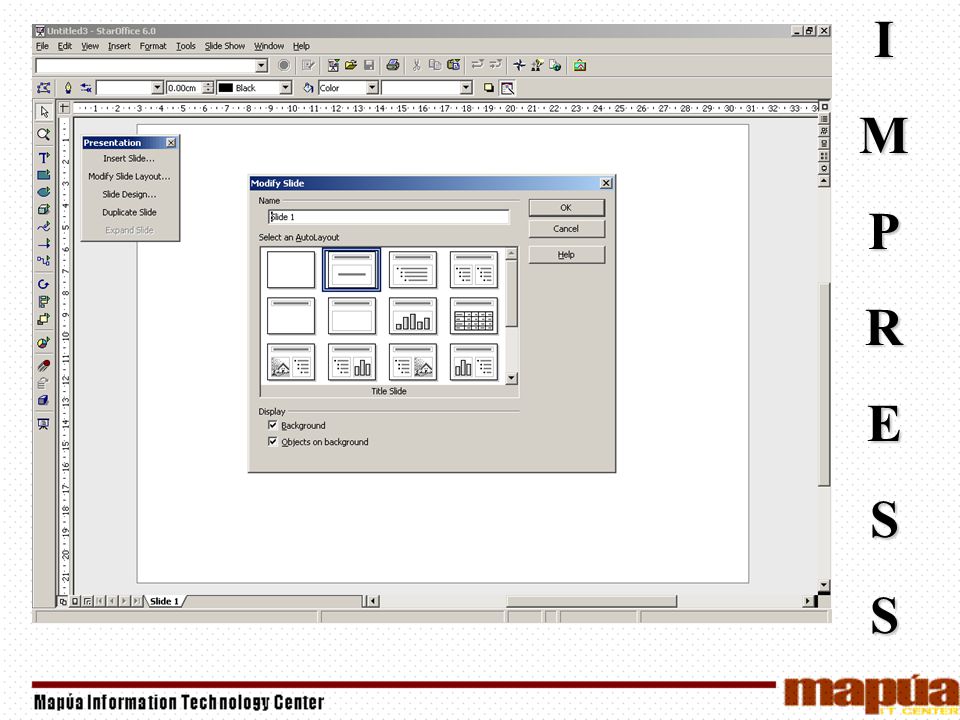
Task: Choose the Text tool in main toolbar
Action: click(43, 157)
